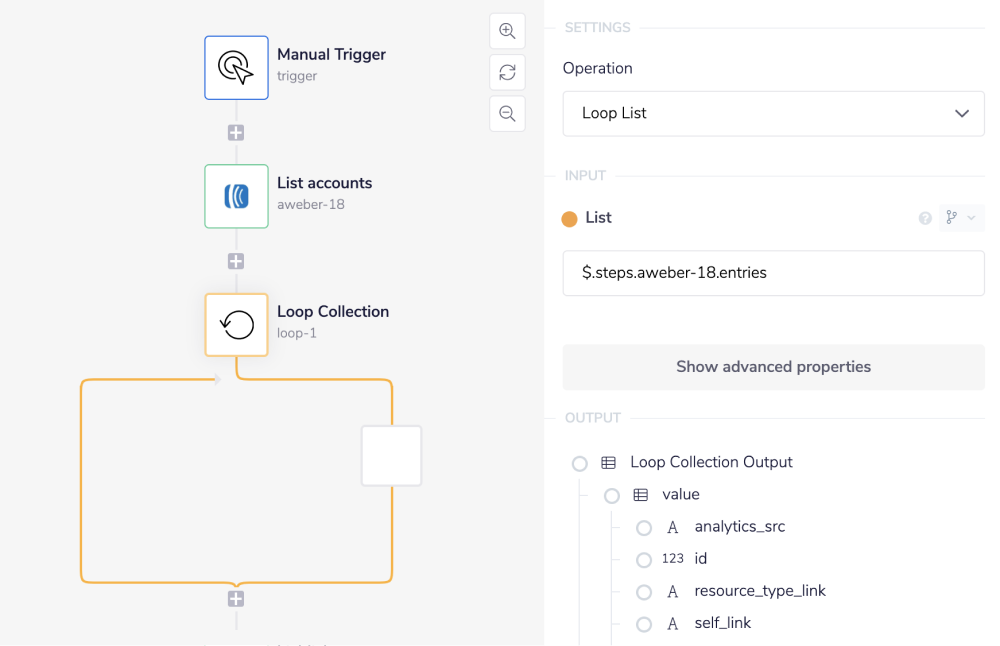Reset the canvas view with refresh icon
Screen dimensions: 1000x646
(x=507, y=72)
